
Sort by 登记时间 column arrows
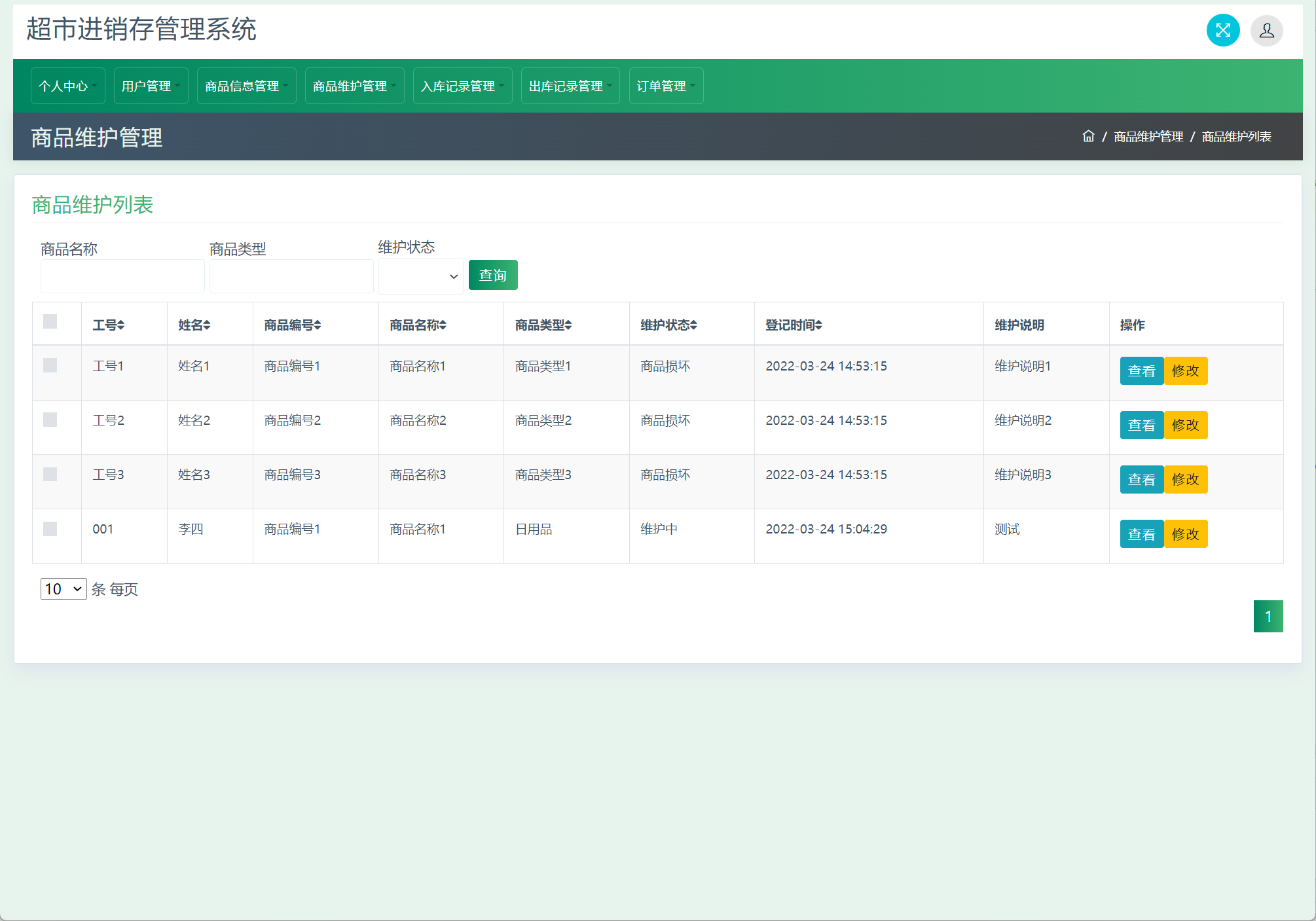click(818, 325)
